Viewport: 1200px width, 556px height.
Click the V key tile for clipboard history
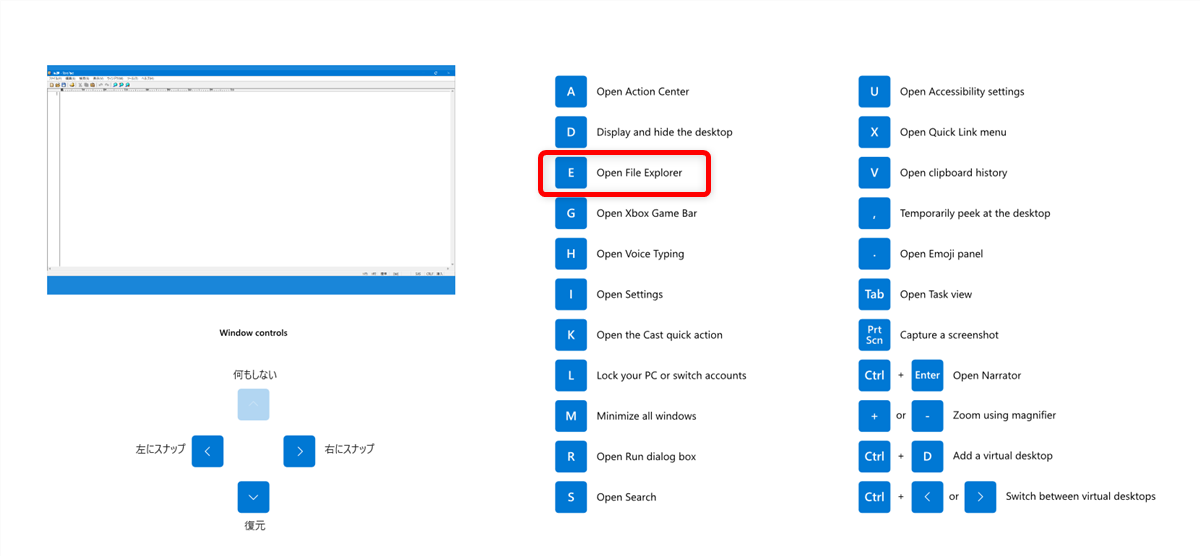[x=874, y=173]
